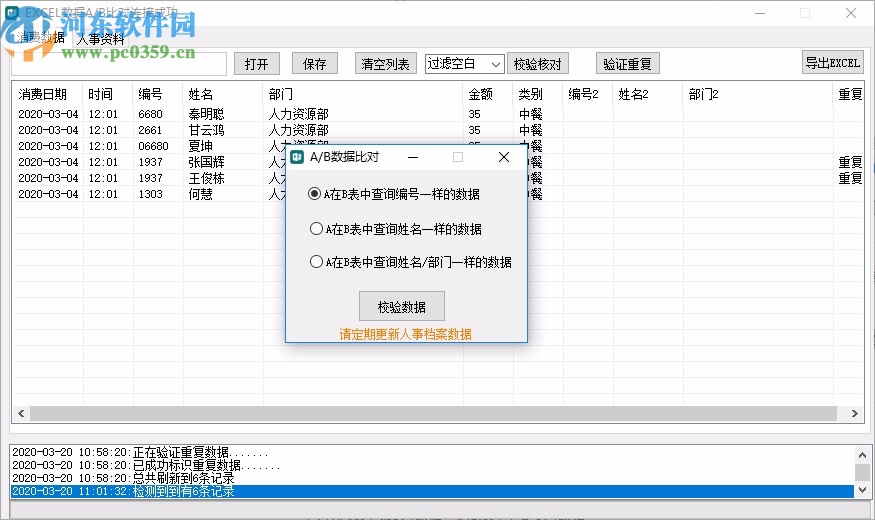Switch to the 人事资料 tab
The image size is (875, 520).
pos(100,39)
